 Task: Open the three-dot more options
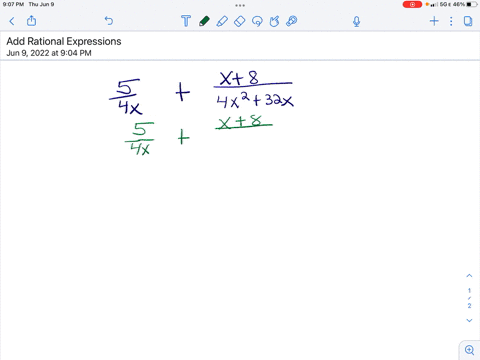451,21
